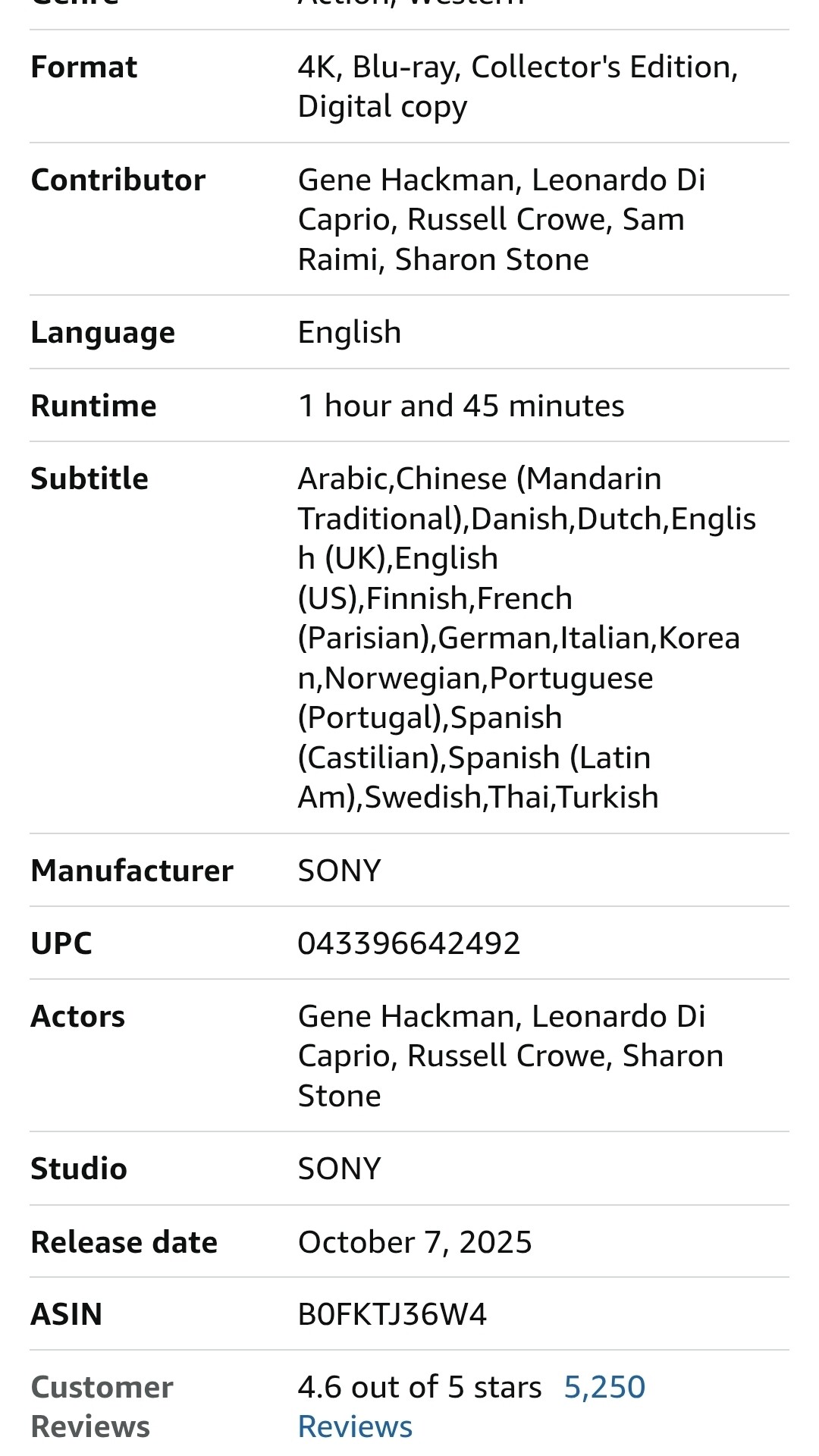Click the 4.6 out of 5 stars rating
This screenshot has width=819, height=1456.
point(419,1388)
